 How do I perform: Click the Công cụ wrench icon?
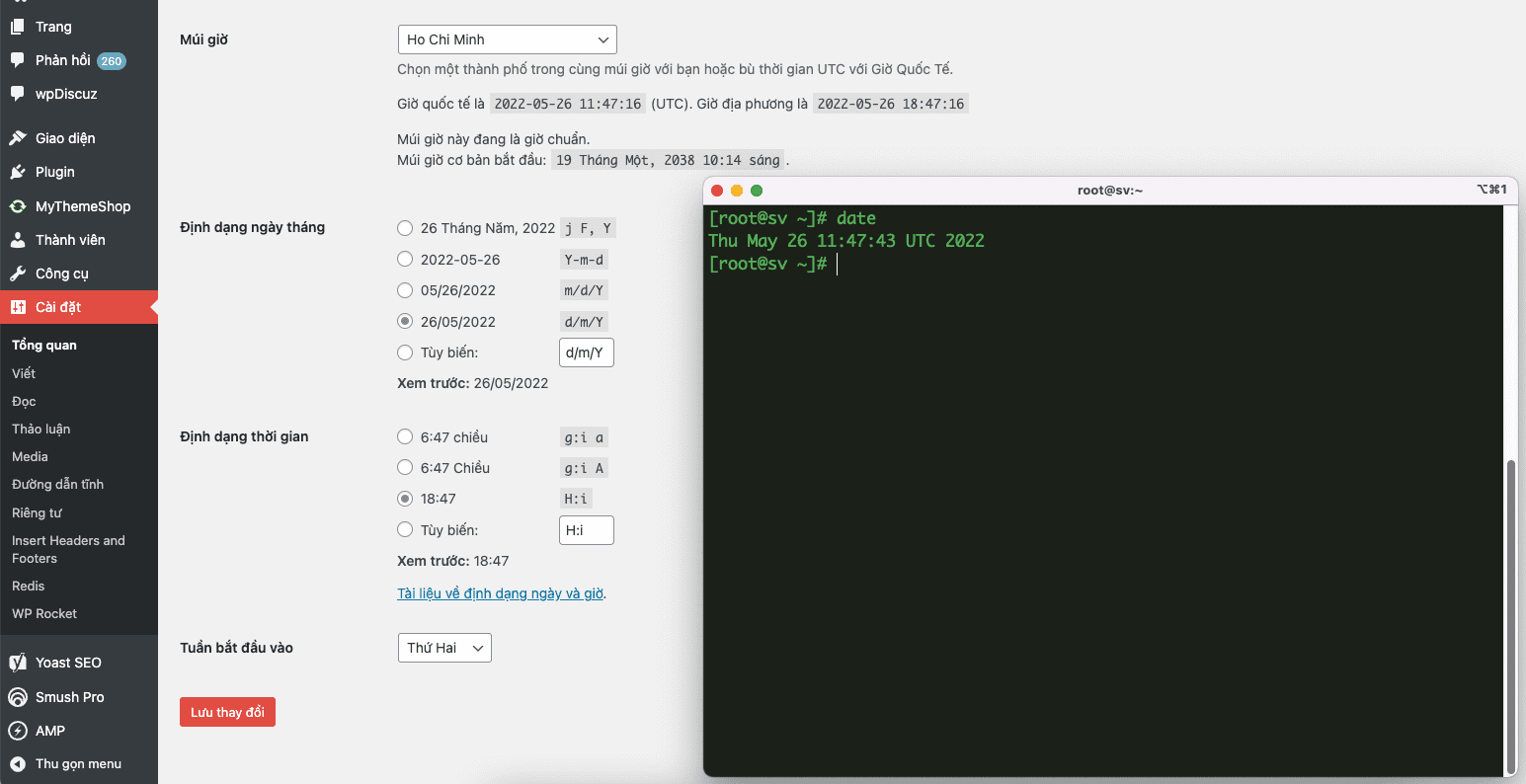(x=18, y=274)
